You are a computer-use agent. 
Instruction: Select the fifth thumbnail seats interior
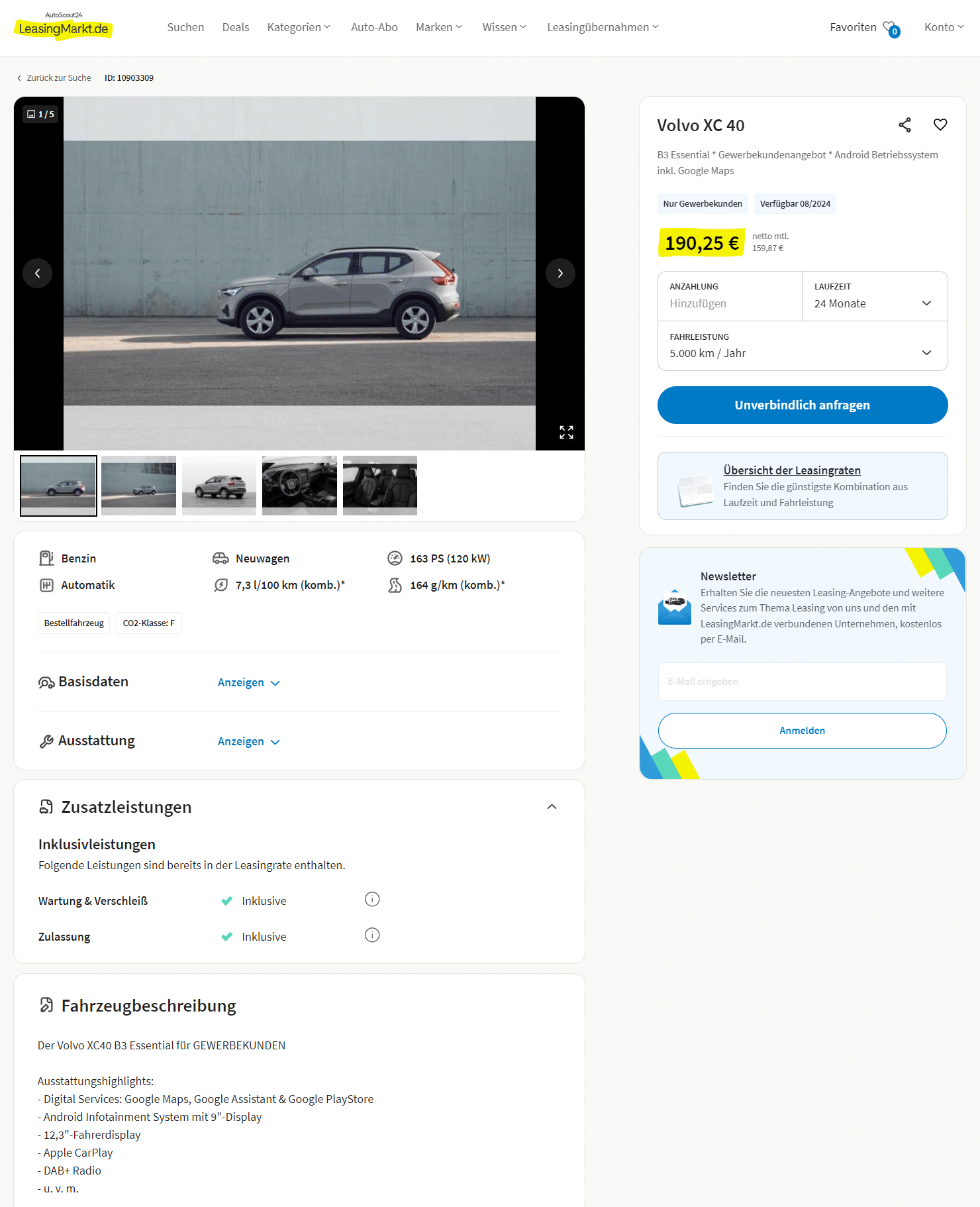(380, 486)
